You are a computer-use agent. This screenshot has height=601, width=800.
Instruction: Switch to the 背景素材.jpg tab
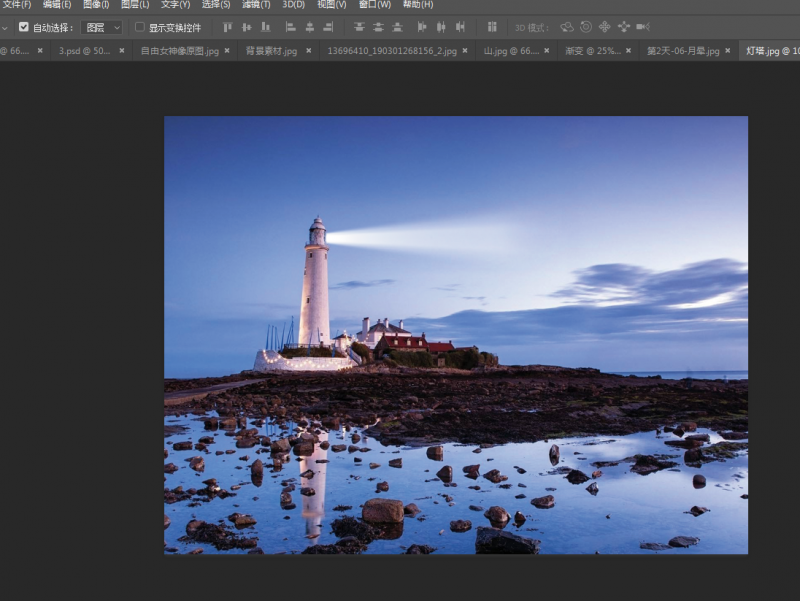[273, 50]
